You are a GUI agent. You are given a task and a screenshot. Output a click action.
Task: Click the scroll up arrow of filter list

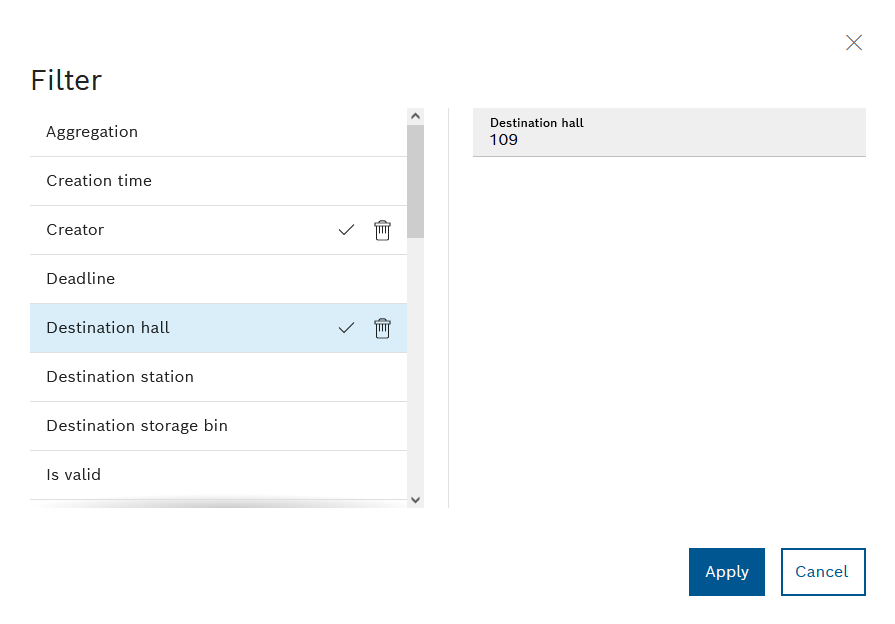click(416, 116)
